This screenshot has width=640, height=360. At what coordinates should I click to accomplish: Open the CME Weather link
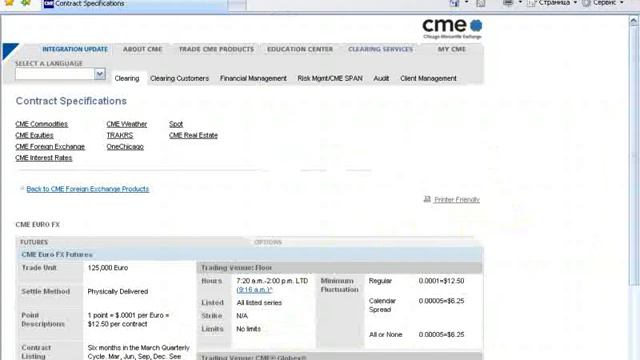click(127, 124)
